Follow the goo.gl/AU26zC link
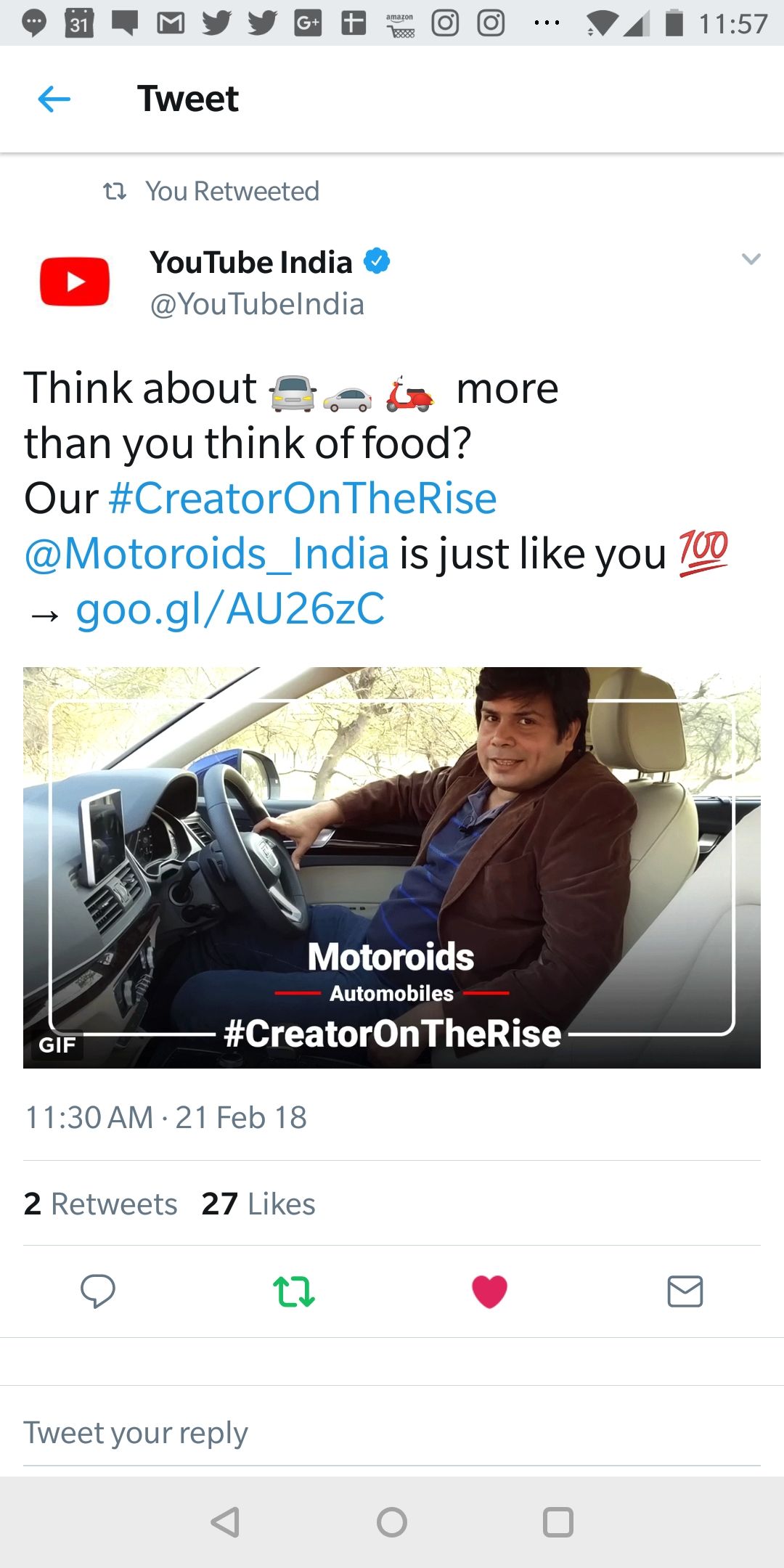 click(x=230, y=609)
